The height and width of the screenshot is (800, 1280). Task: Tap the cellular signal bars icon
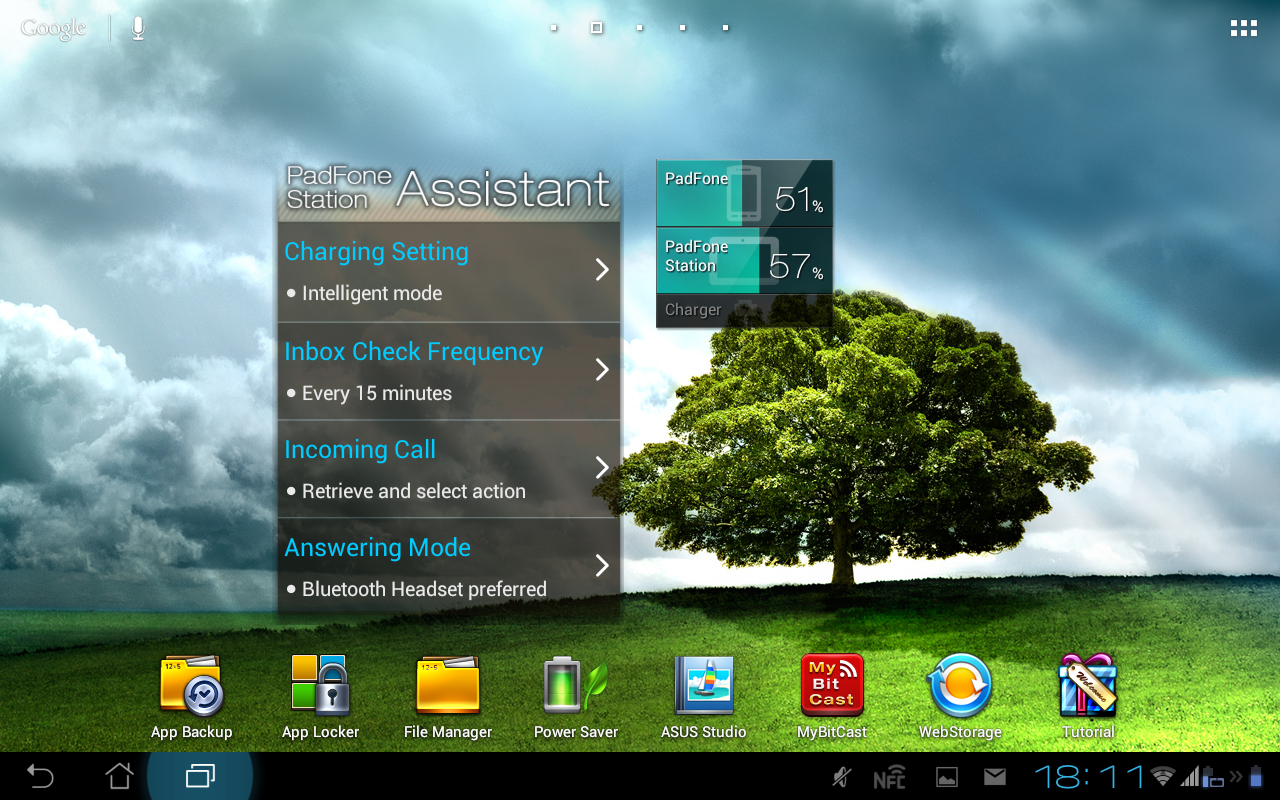tap(1190, 776)
